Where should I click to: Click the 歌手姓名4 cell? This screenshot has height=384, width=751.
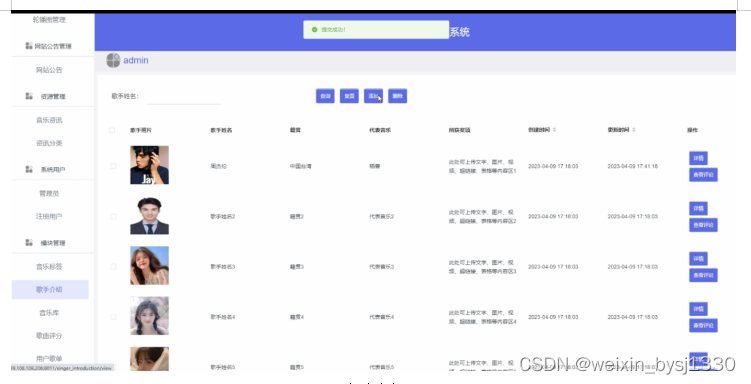223,317
